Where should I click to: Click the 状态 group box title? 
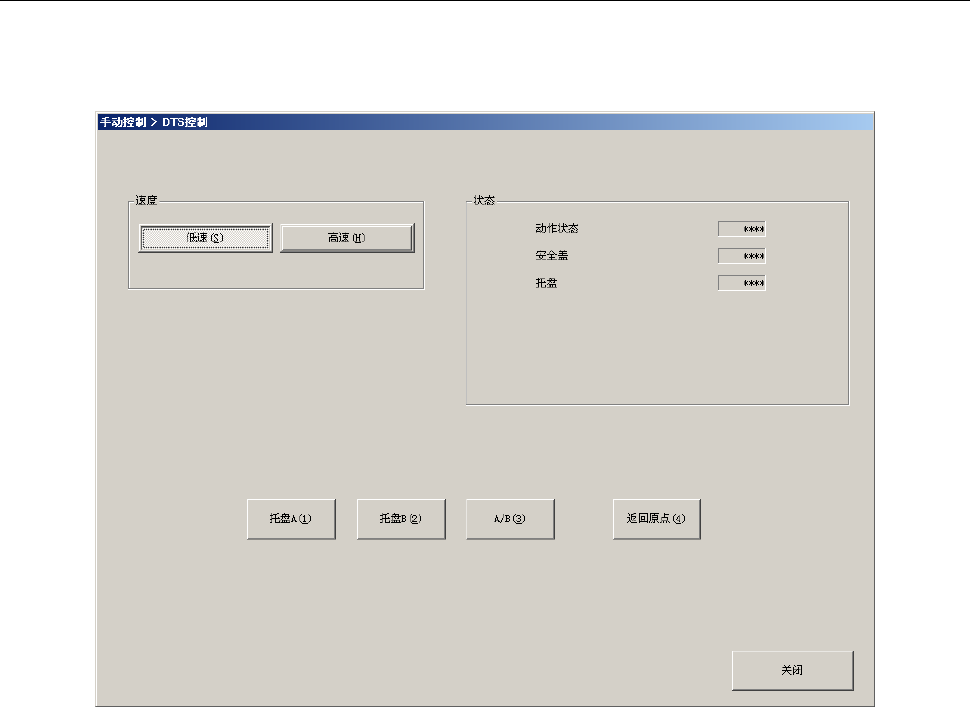pos(484,200)
